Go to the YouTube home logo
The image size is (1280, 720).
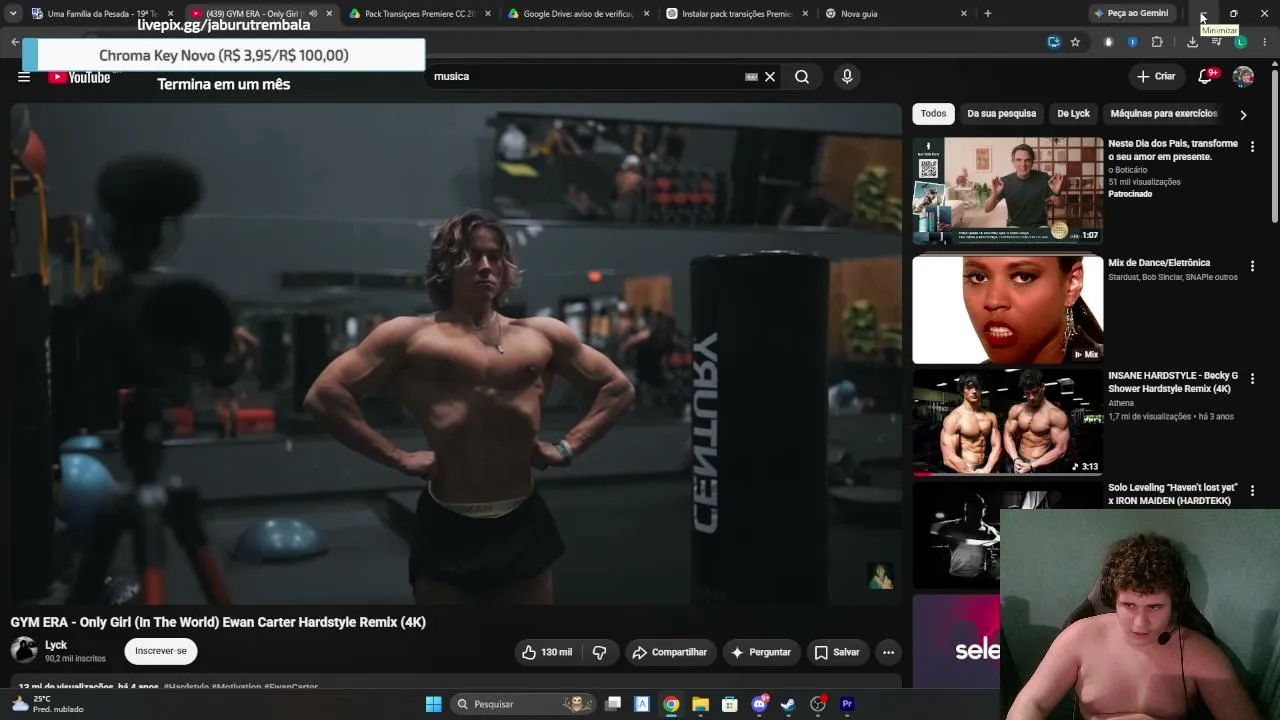79,77
